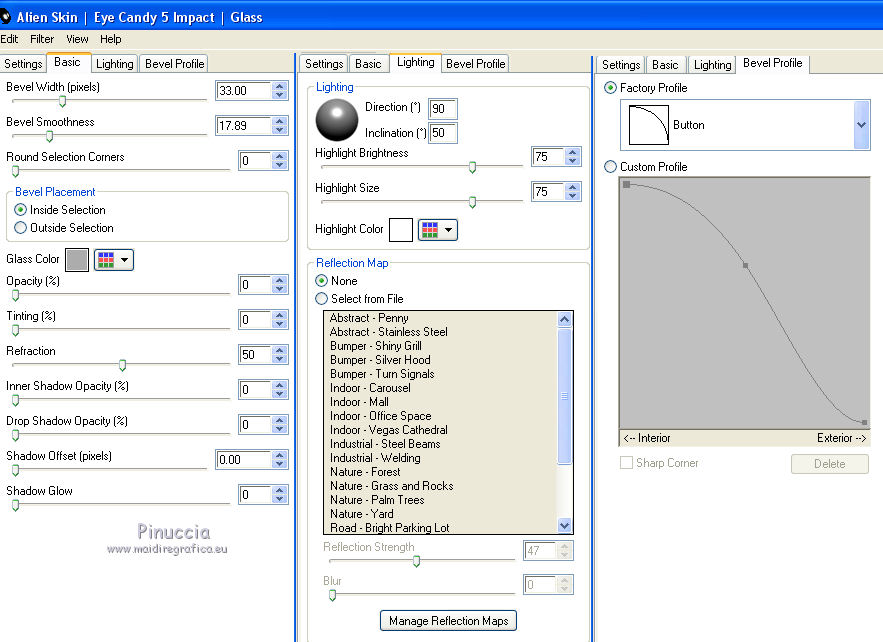This screenshot has width=883, height=642.
Task: Switch to Basic tab in middle panel
Action: 368,64
